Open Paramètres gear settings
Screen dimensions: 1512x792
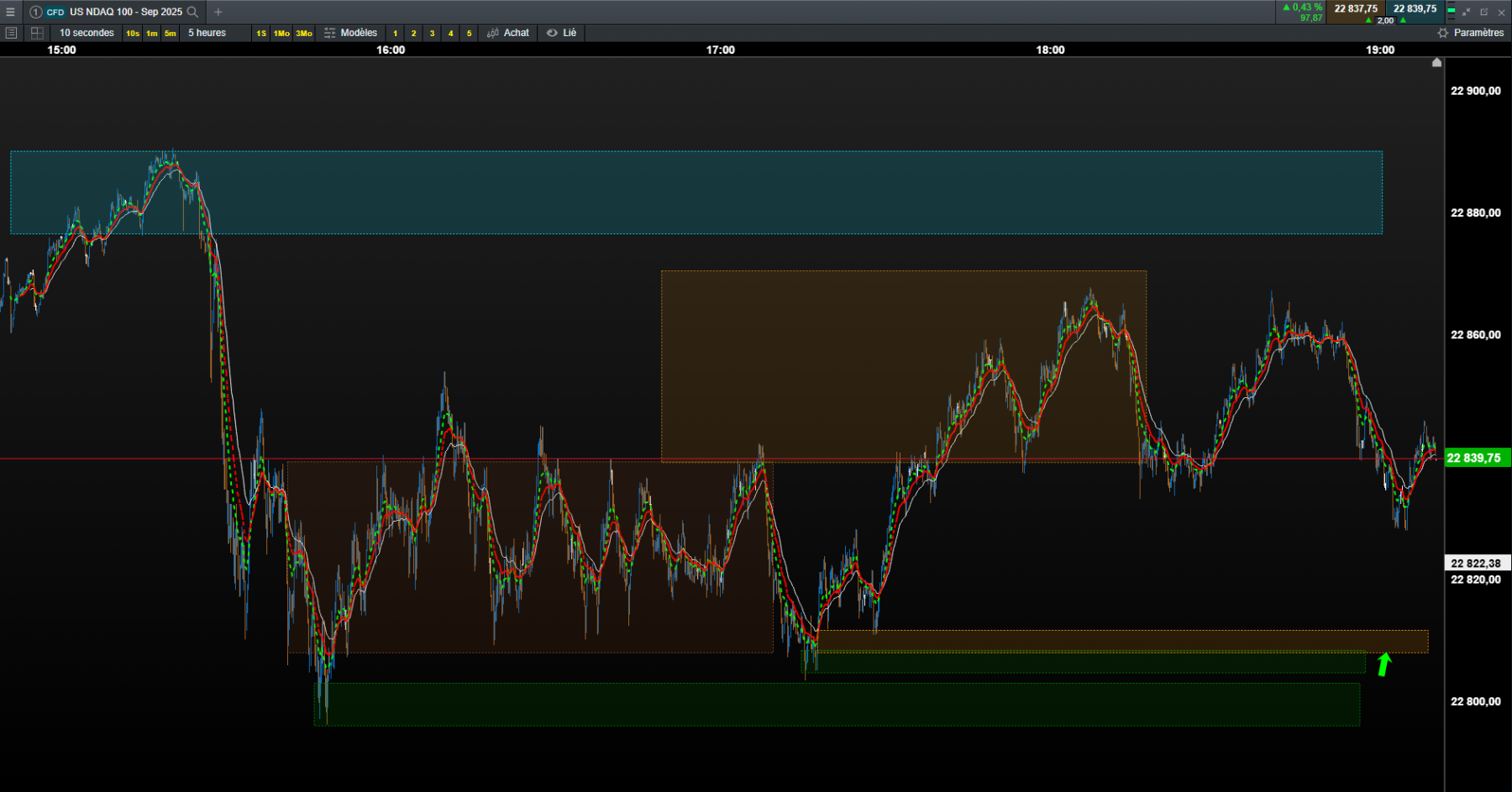pos(1471,33)
